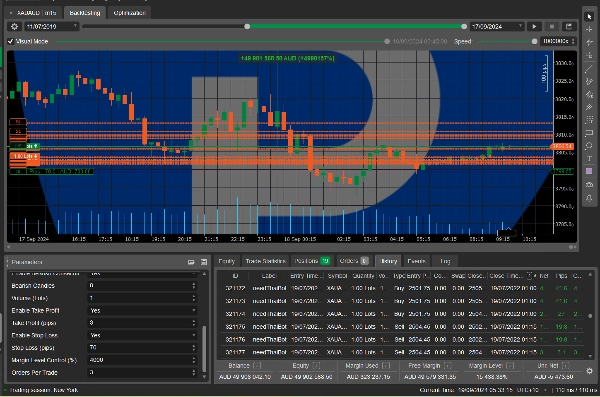Viewport: 600px width, 397px height.
Task: Open backtesting settings gear icon
Action: pyautogui.click(x=15, y=26)
